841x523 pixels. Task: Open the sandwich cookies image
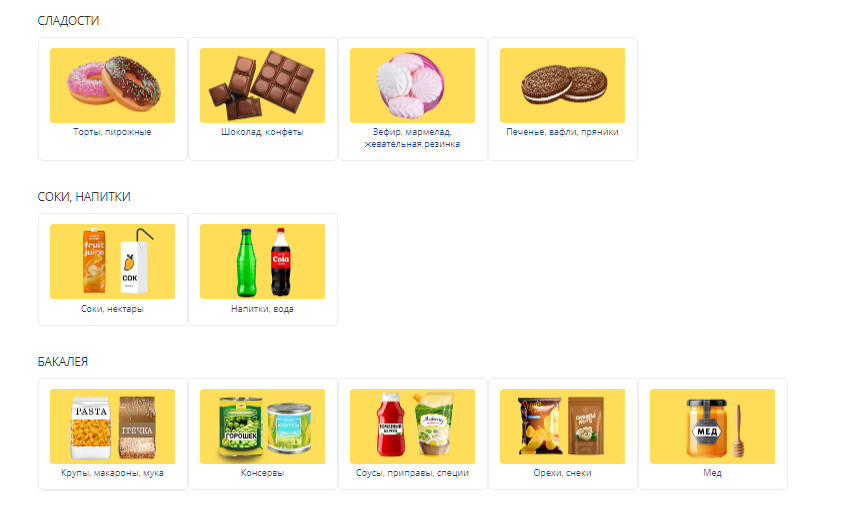tap(562, 85)
